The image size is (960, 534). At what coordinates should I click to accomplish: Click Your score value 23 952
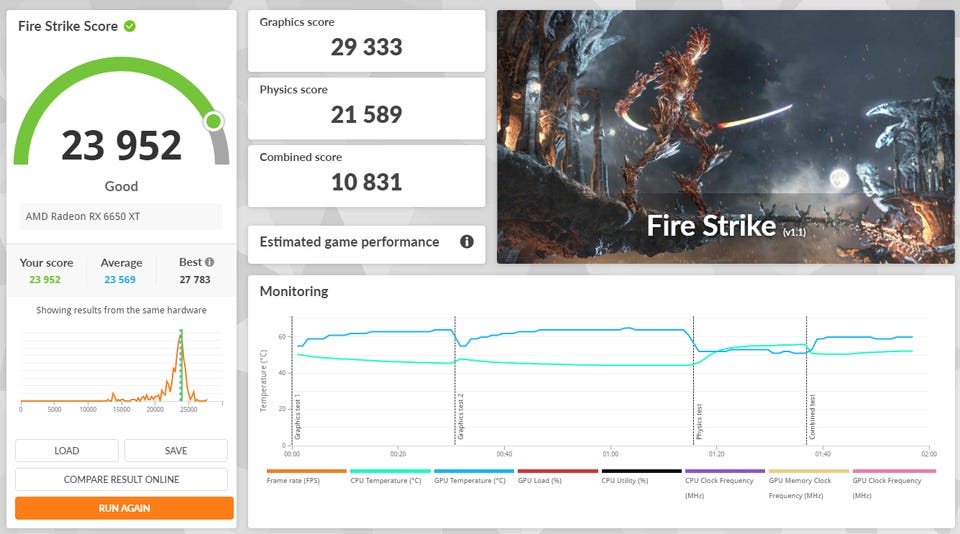[x=45, y=280]
